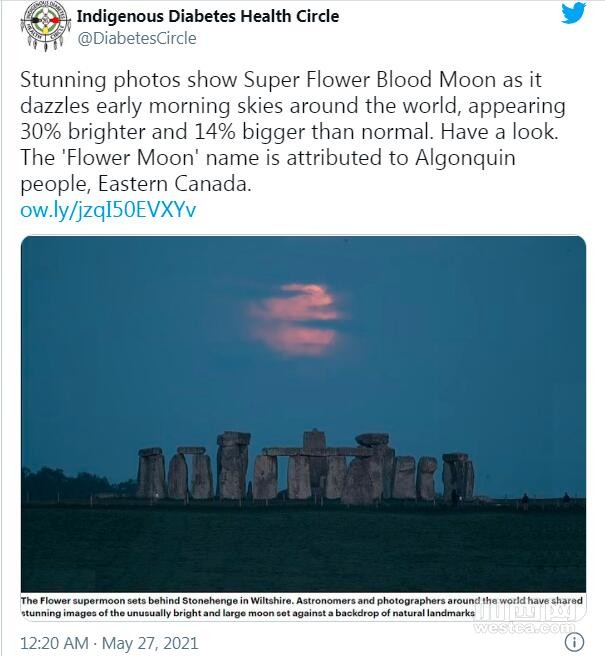The width and height of the screenshot is (605, 656).
Task: Click the word Algonquin in the tweet
Action: click(465, 158)
